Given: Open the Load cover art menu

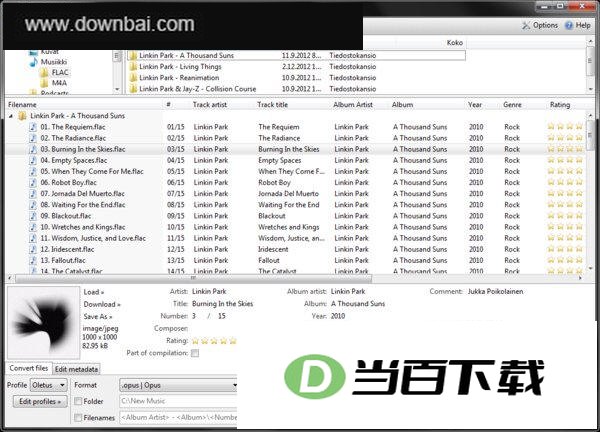Looking at the screenshot, I should click(94, 292).
